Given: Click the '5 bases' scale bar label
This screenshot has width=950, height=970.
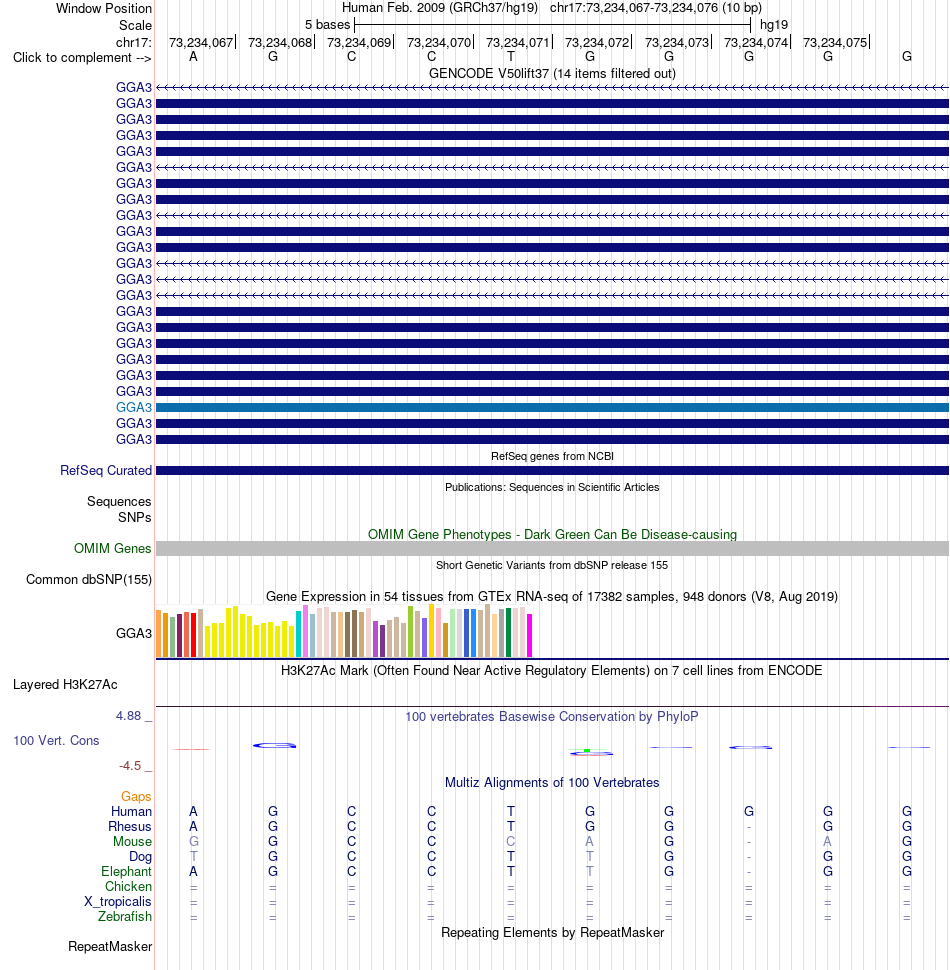Looking at the screenshot, I should tap(327, 25).
